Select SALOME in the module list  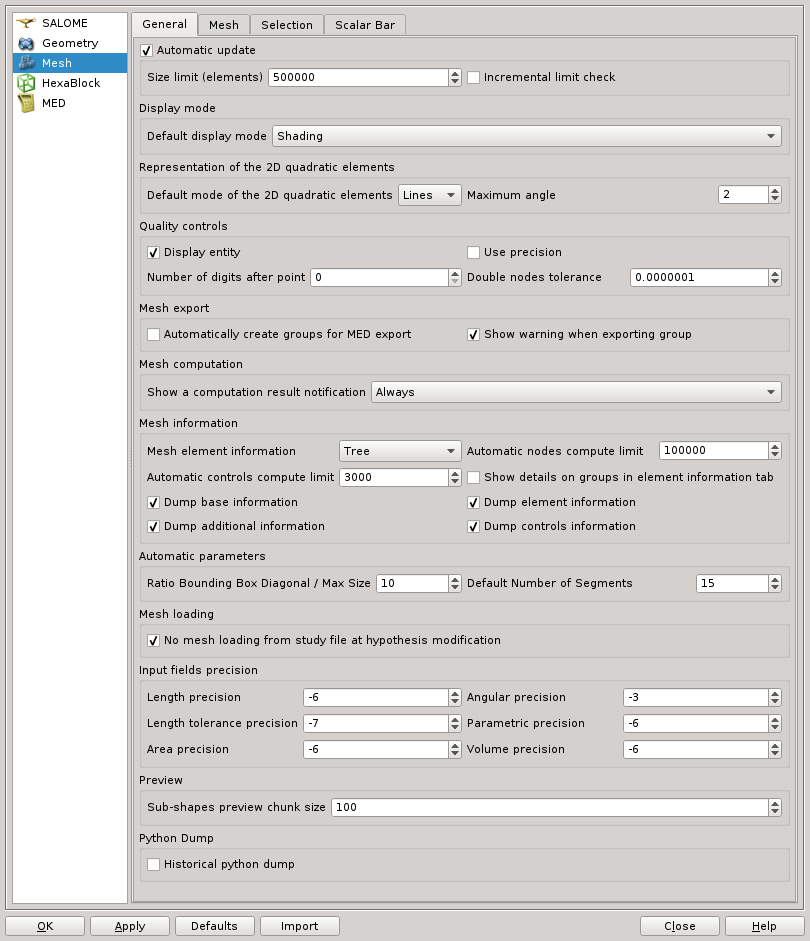pyautogui.click(x=70, y=23)
